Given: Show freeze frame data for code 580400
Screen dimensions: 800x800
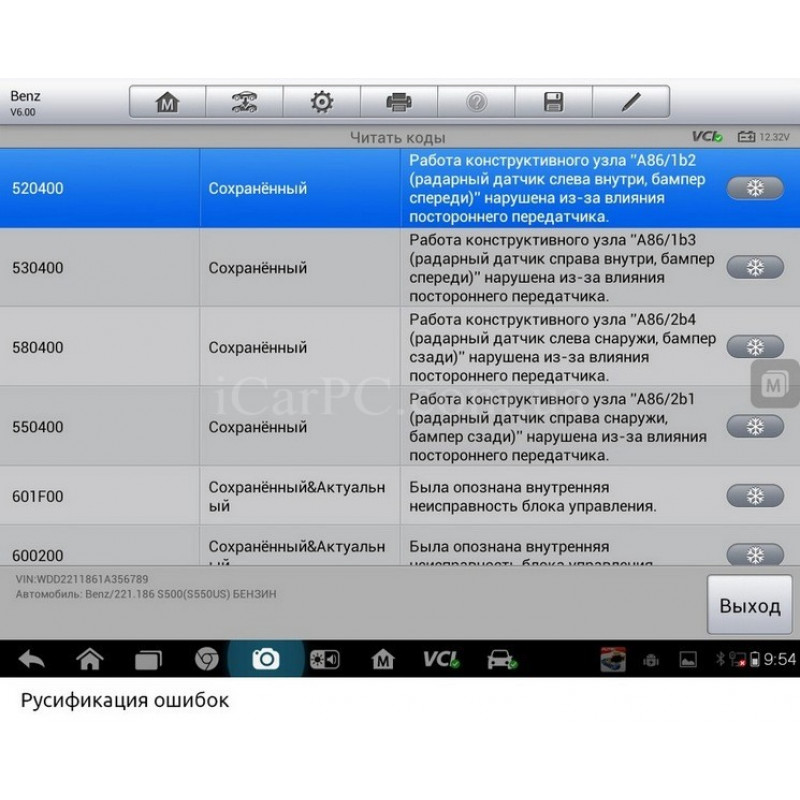Looking at the screenshot, I should (755, 347).
